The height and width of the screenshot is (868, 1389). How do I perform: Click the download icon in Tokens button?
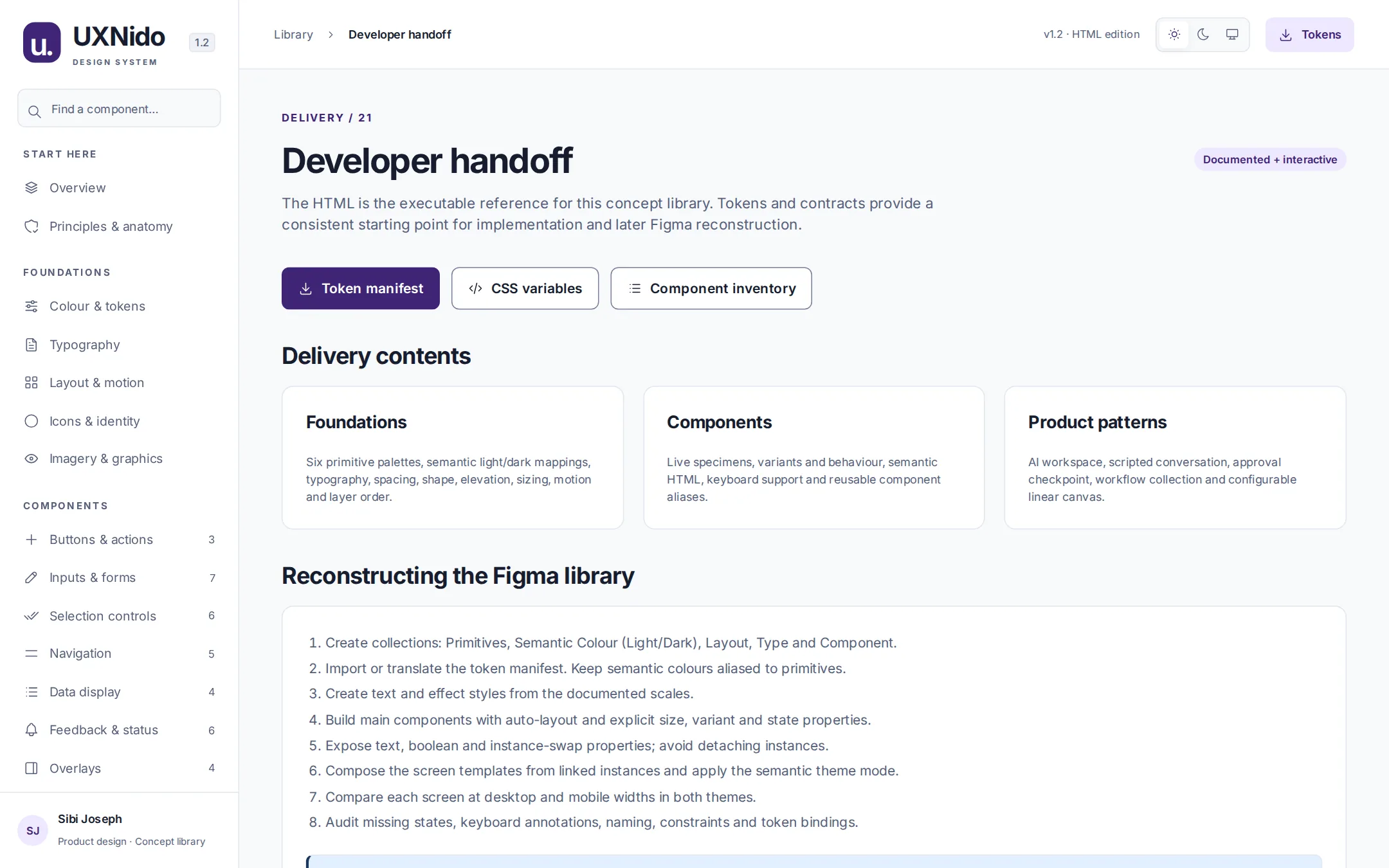1285,35
